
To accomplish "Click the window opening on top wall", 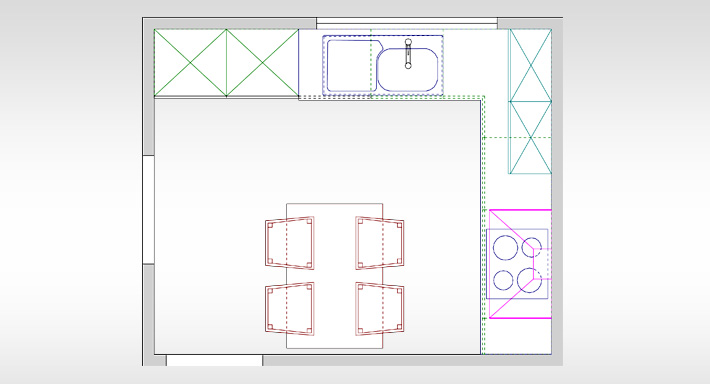I will click(x=407, y=23).
